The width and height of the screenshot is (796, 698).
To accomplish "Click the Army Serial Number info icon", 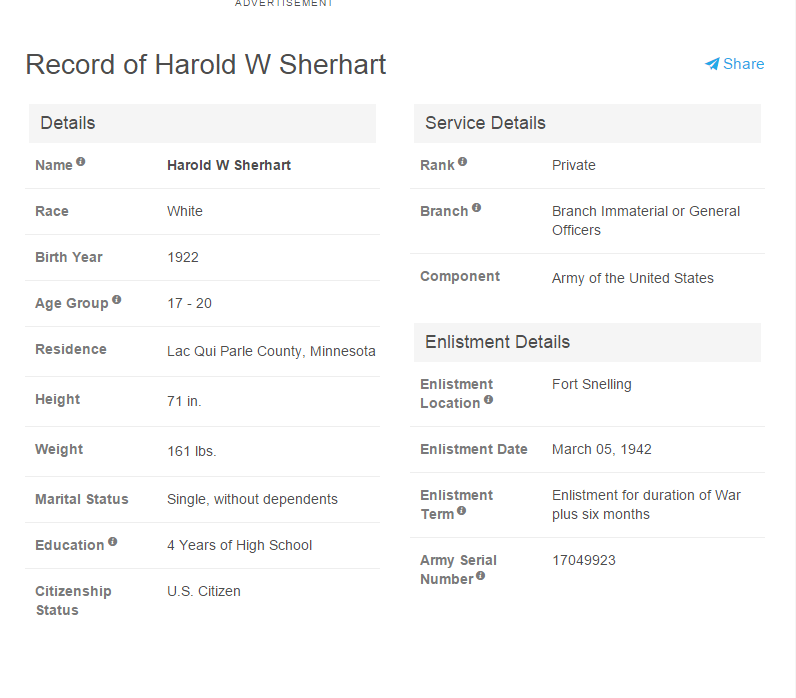I will click(x=481, y=576).
